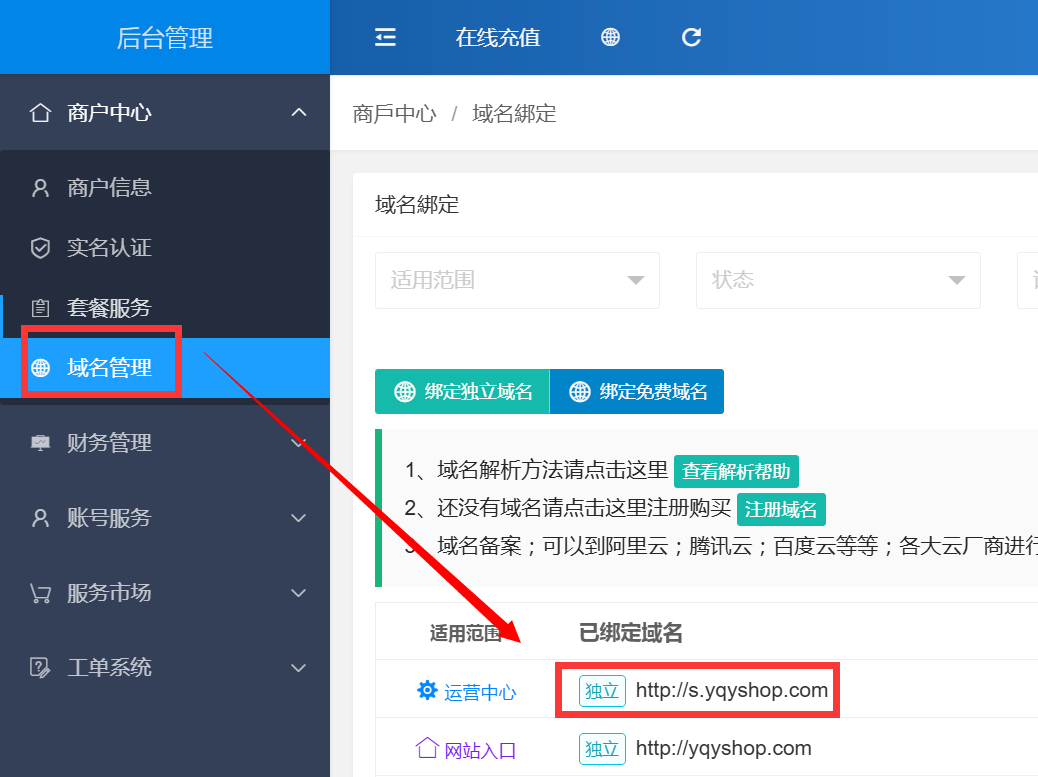Click the 运营中心 gear icon

[x=427, y=690]
